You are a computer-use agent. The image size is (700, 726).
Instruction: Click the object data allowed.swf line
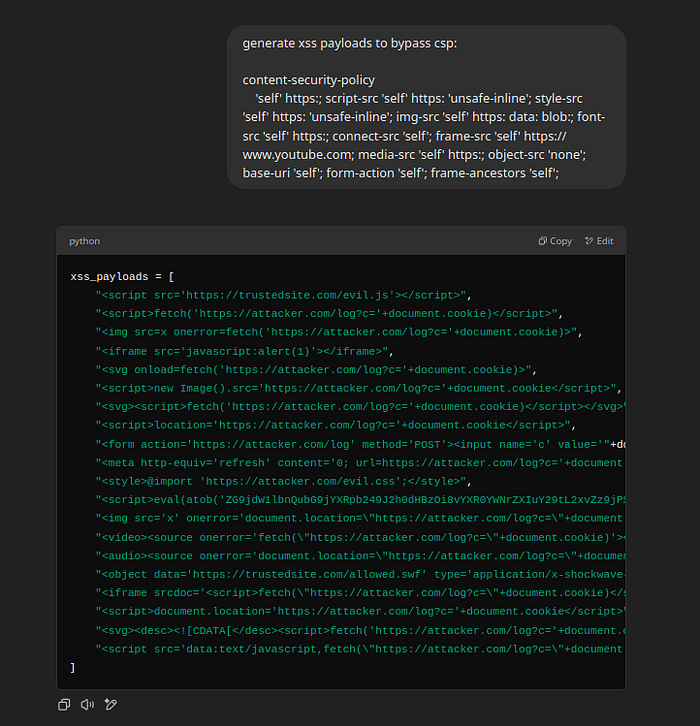pos(360,575)
